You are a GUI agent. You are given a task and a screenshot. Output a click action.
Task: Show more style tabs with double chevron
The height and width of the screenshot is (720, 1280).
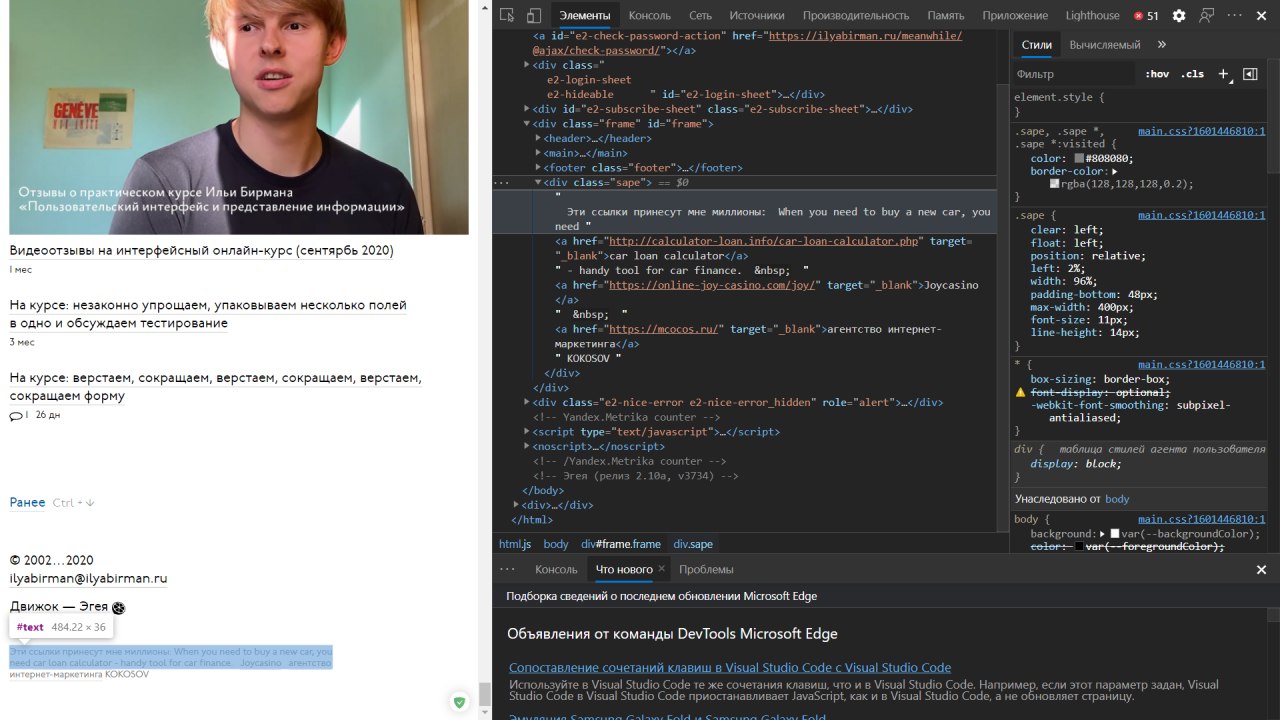(x=1161, y=45)
